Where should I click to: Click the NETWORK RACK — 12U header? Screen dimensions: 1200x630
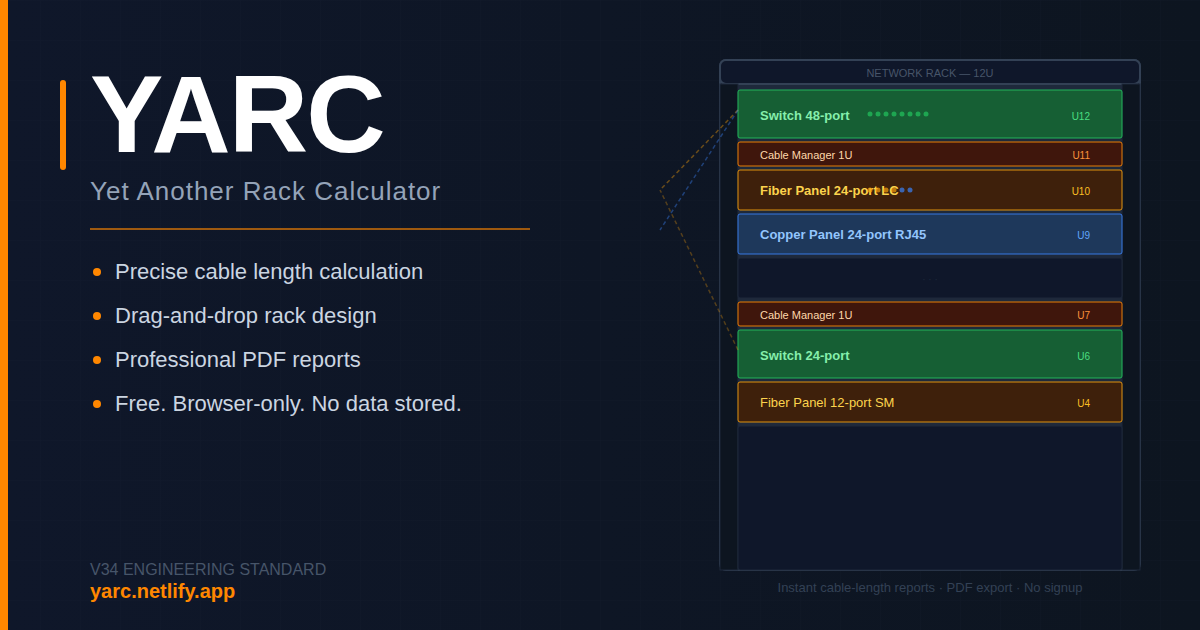click(x=930, y=72)
